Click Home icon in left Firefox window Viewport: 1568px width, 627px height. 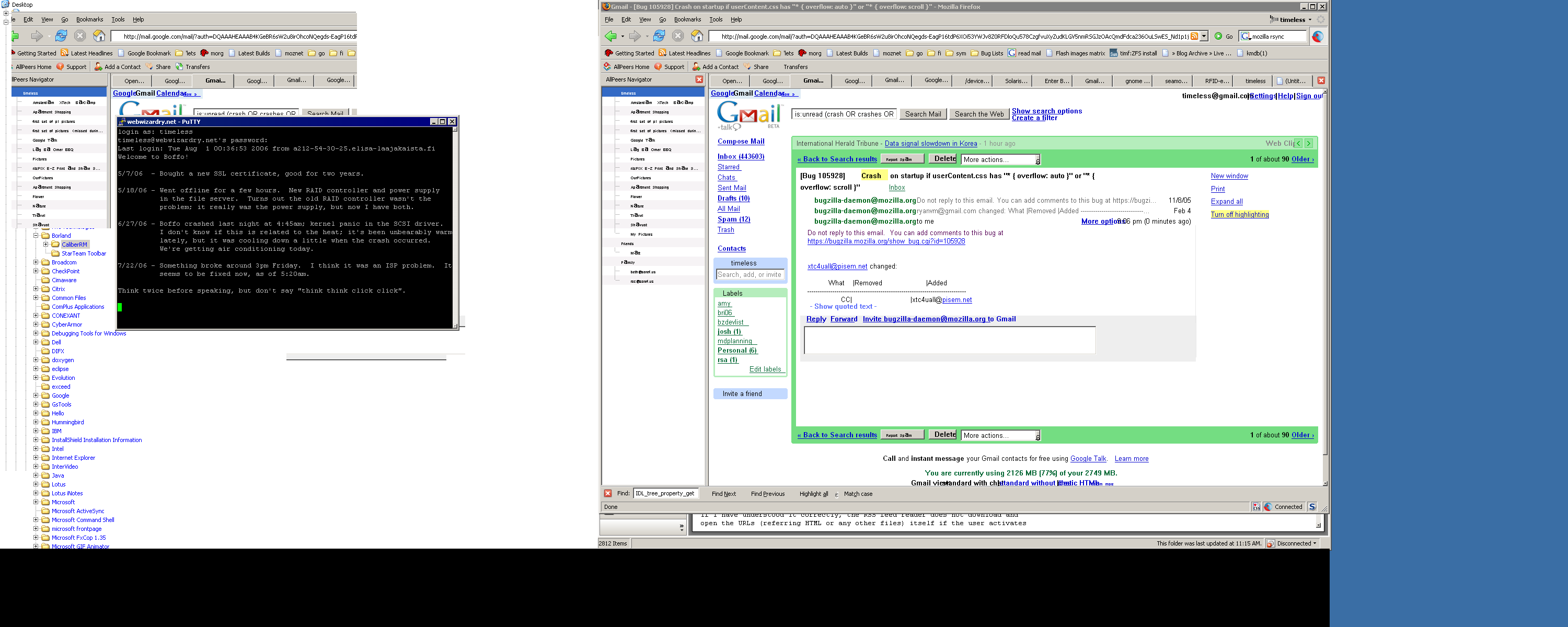[x=99, y=36]
